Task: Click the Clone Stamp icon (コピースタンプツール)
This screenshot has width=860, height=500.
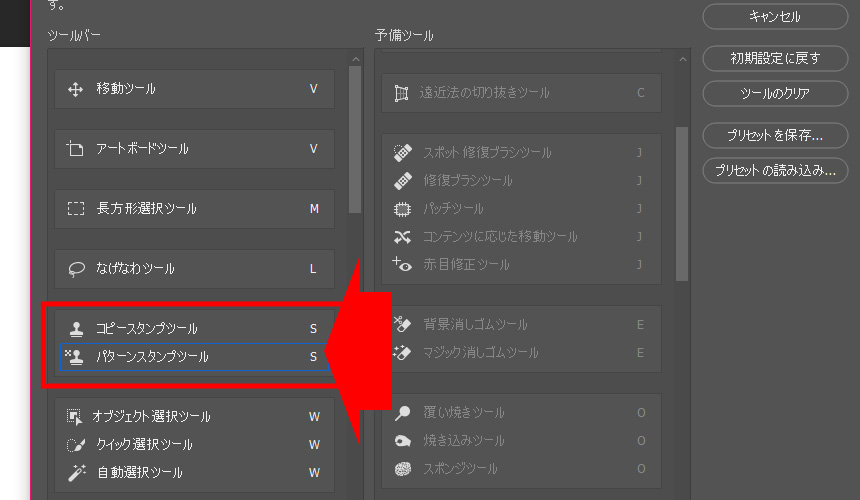Action: pyautogui.click(x=75, y=329)
